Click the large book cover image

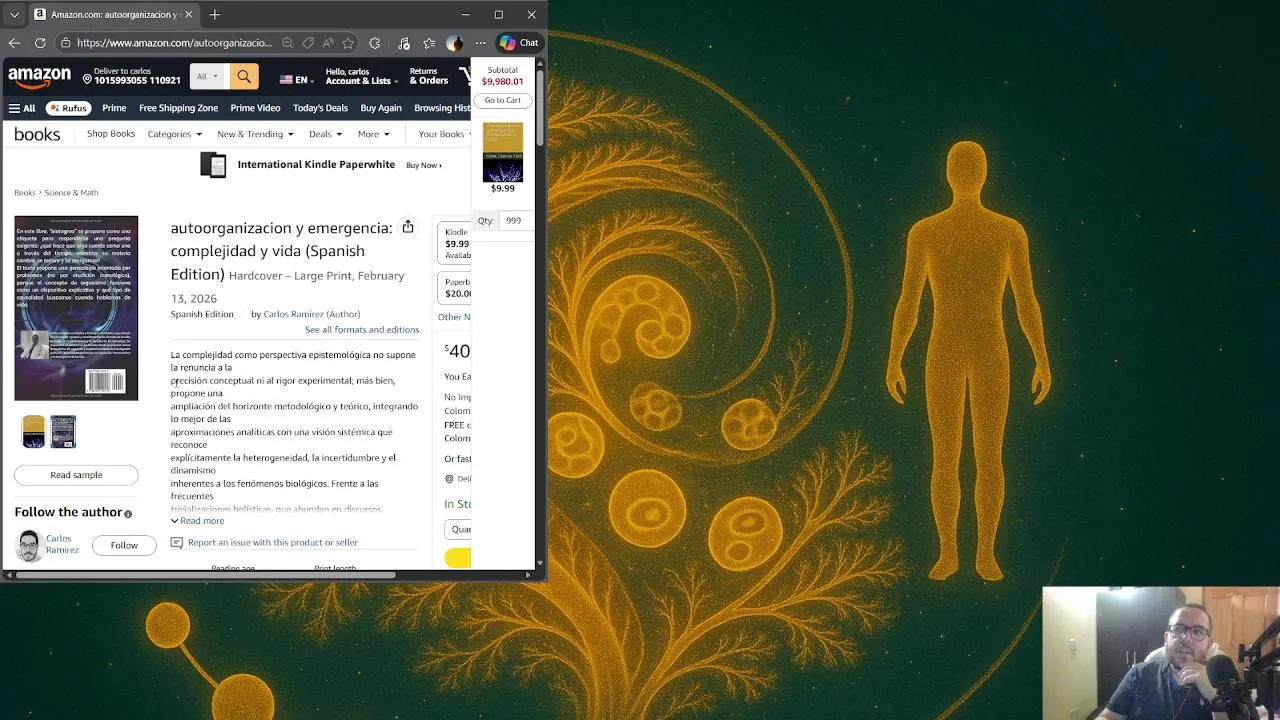76,308
